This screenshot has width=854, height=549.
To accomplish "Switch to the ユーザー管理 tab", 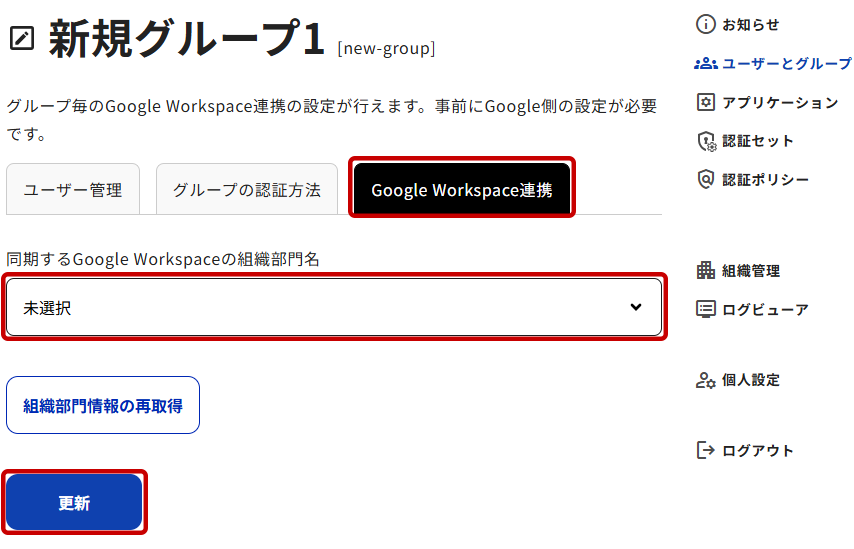I will tap(73, 190).
